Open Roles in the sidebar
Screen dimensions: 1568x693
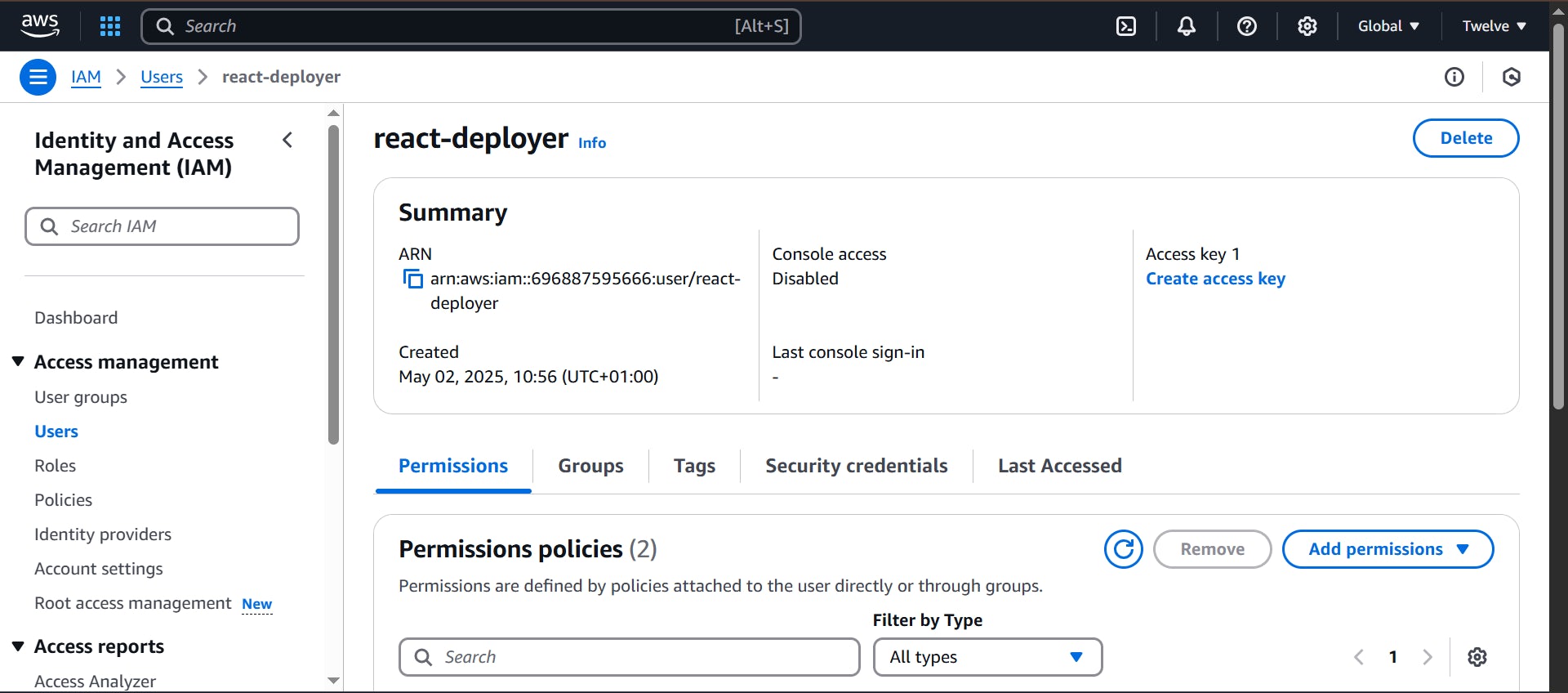(x=55, y=466)
